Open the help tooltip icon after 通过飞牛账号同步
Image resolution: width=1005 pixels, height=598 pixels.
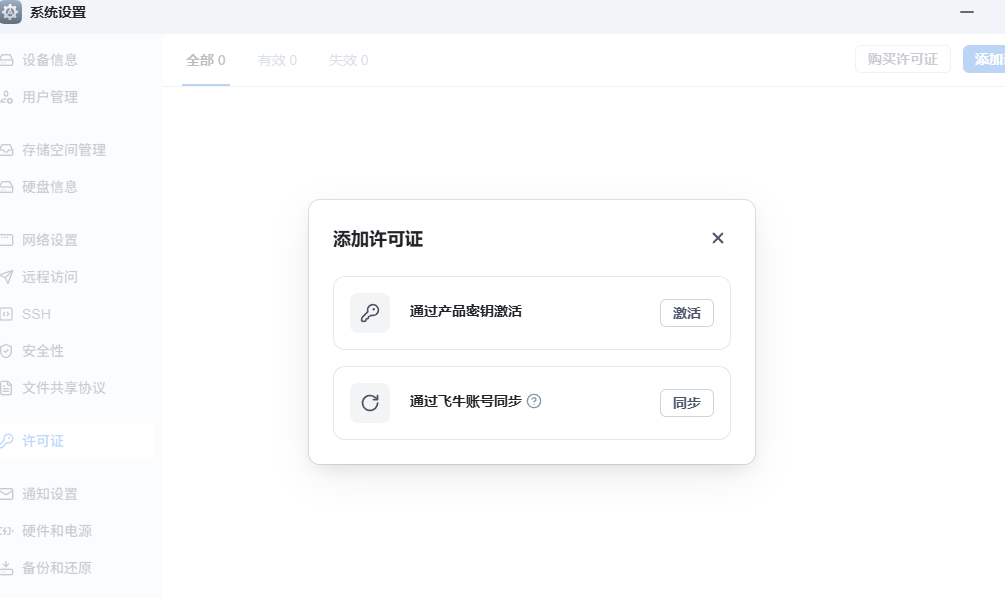(534, 401)
